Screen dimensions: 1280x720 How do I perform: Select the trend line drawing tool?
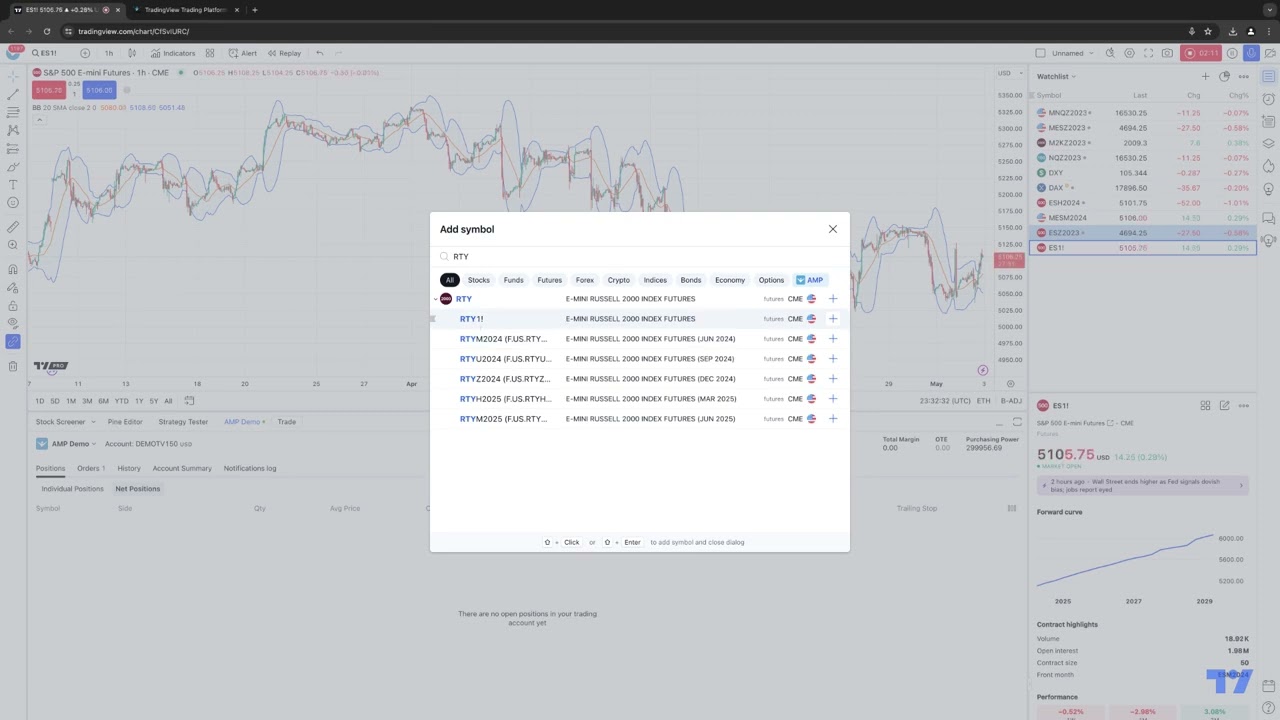click(x=13, y=94)
